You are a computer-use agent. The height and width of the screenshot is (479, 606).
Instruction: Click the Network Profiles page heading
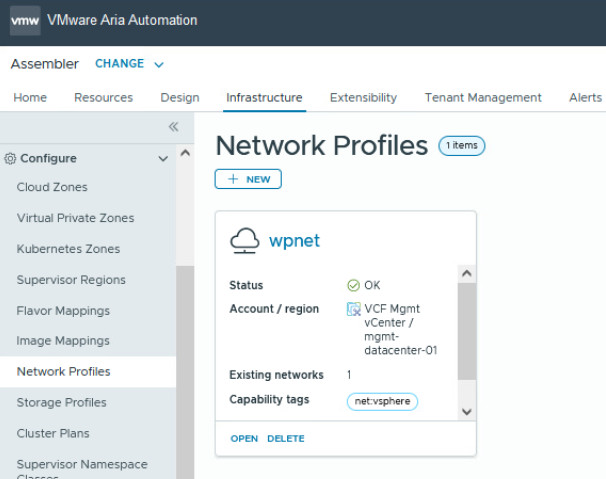[322, 145]
